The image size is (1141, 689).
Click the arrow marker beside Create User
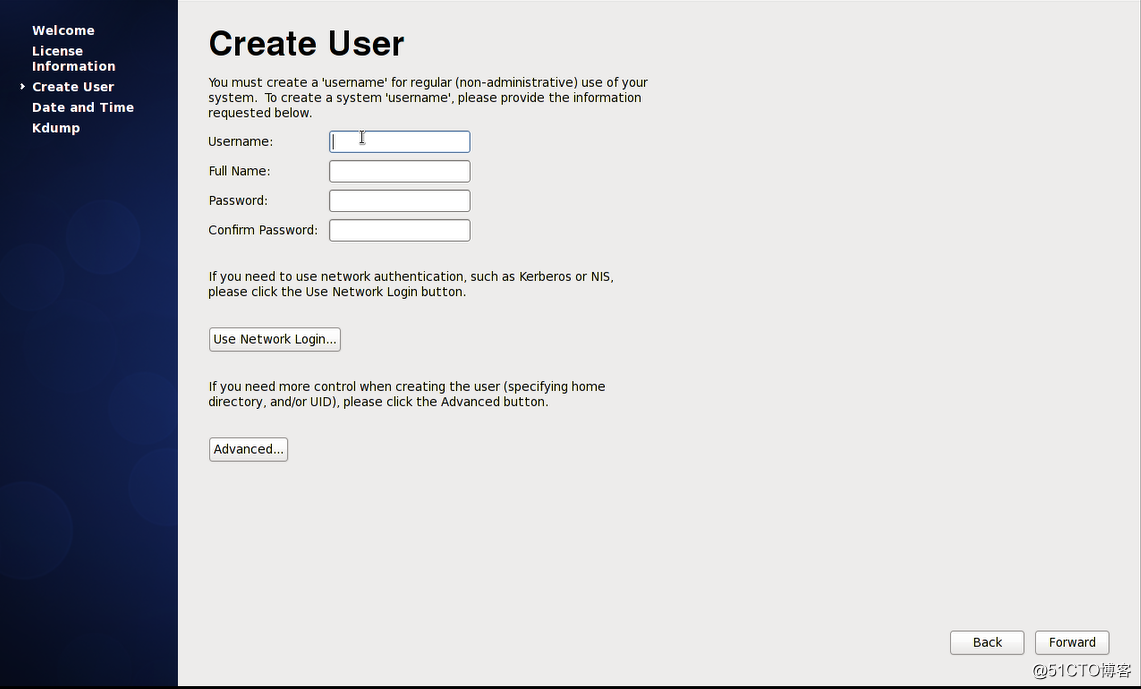[23, 86]
